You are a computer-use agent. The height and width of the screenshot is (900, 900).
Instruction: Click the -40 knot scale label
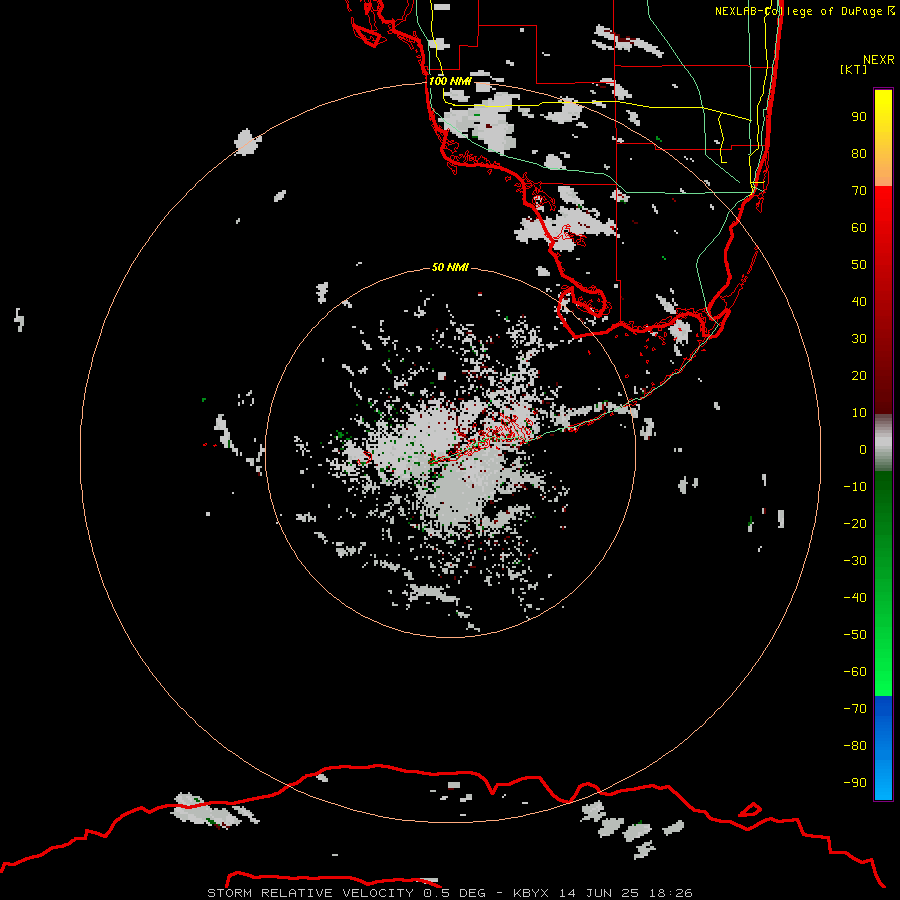click(x=855, y=598)
